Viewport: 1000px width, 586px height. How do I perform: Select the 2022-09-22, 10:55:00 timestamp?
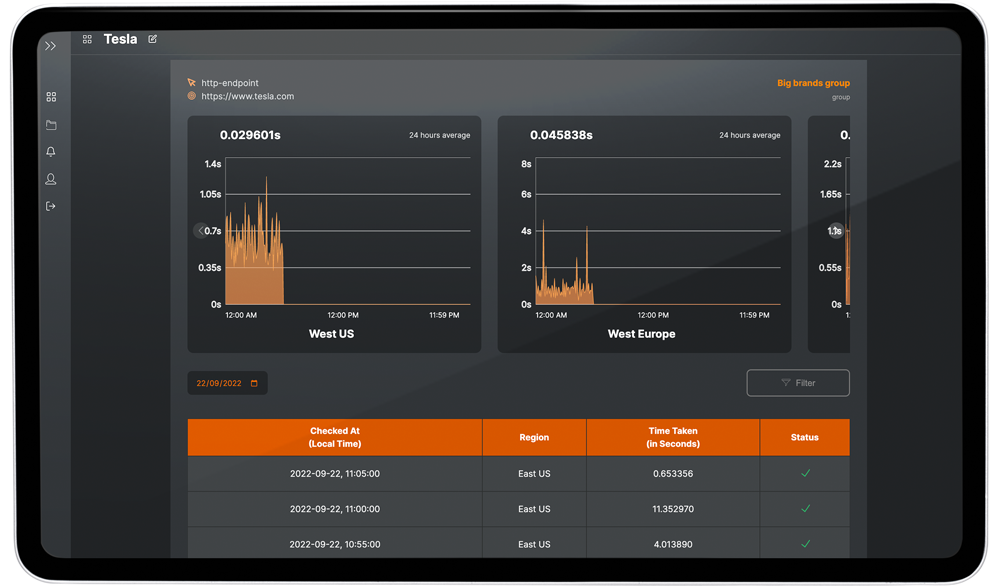point(335,545)
